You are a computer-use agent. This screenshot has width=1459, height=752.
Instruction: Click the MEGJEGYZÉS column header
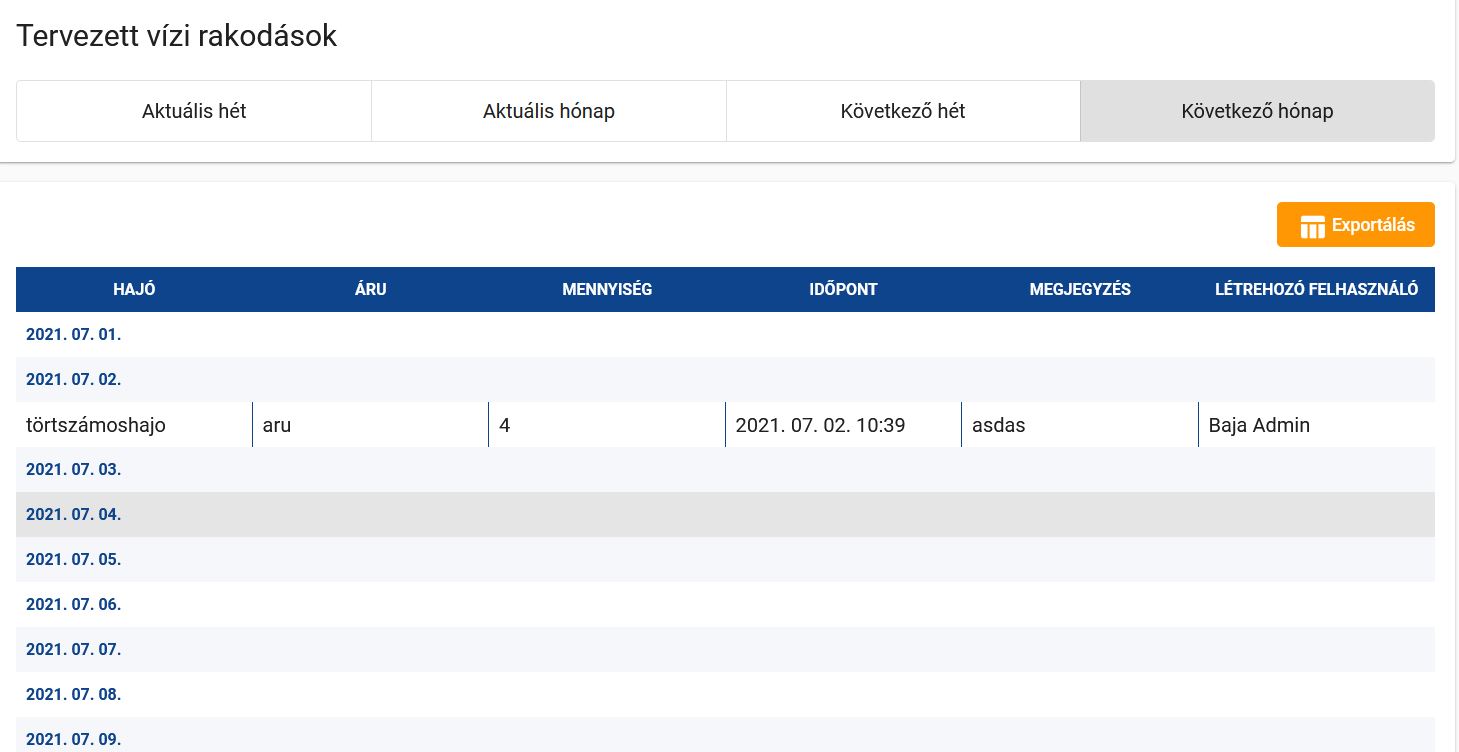[x=1080, y=290]
